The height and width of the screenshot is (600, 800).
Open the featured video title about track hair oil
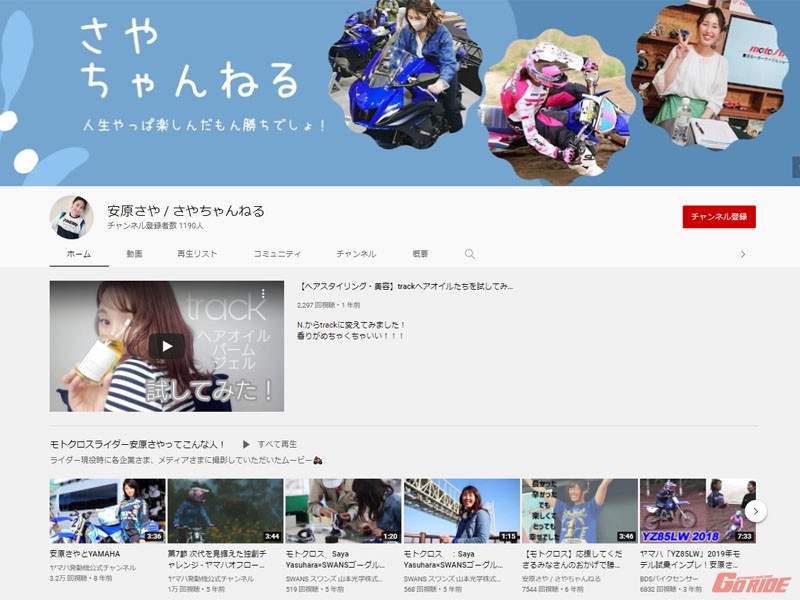[x=405, y=286]
